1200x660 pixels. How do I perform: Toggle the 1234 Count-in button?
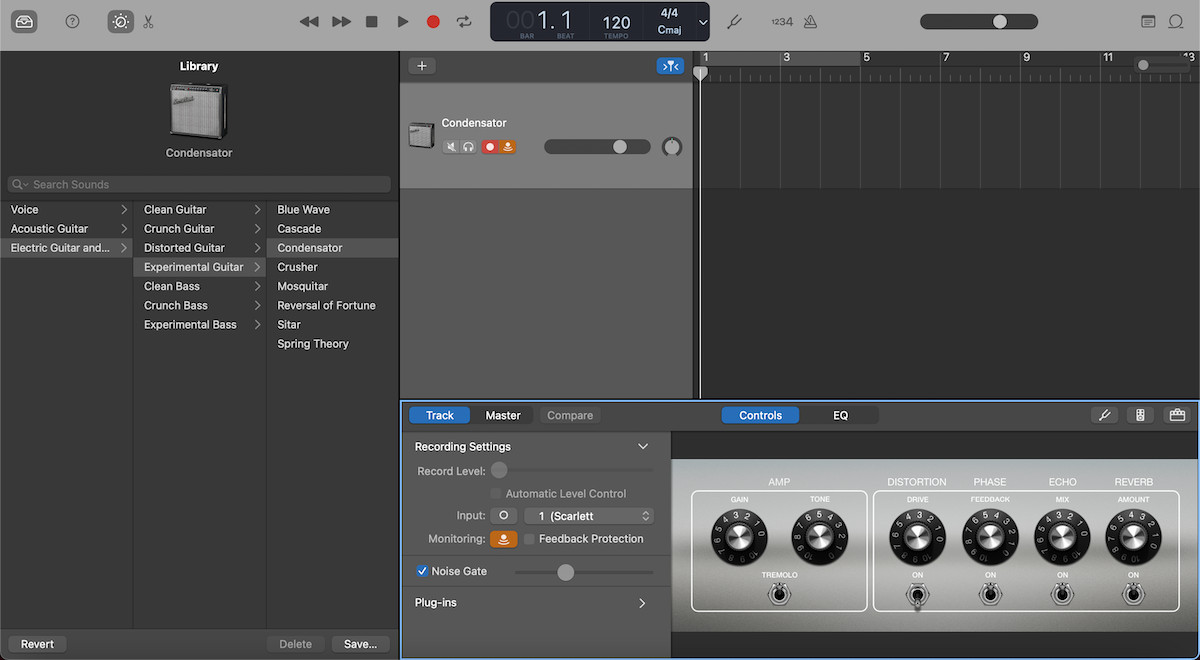[x=782, y=21]
